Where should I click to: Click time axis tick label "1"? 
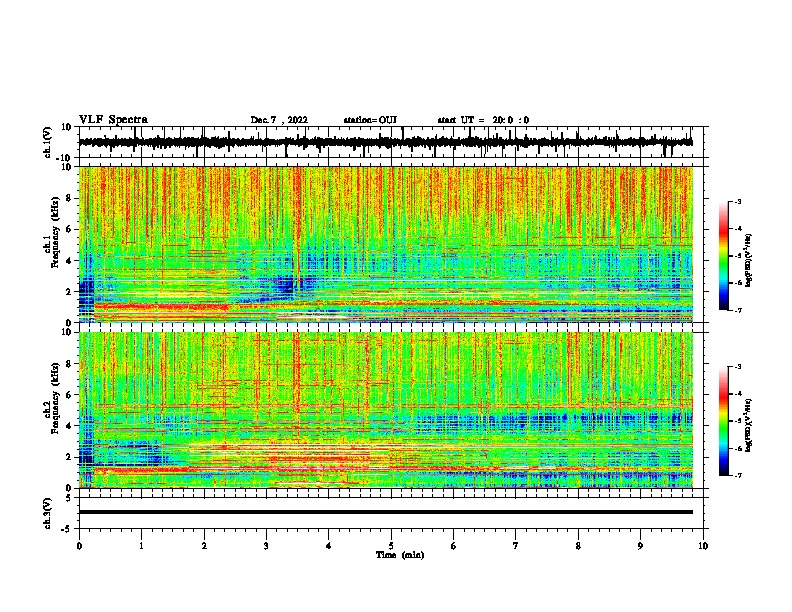pyautogui.click(x=141, y=546)
